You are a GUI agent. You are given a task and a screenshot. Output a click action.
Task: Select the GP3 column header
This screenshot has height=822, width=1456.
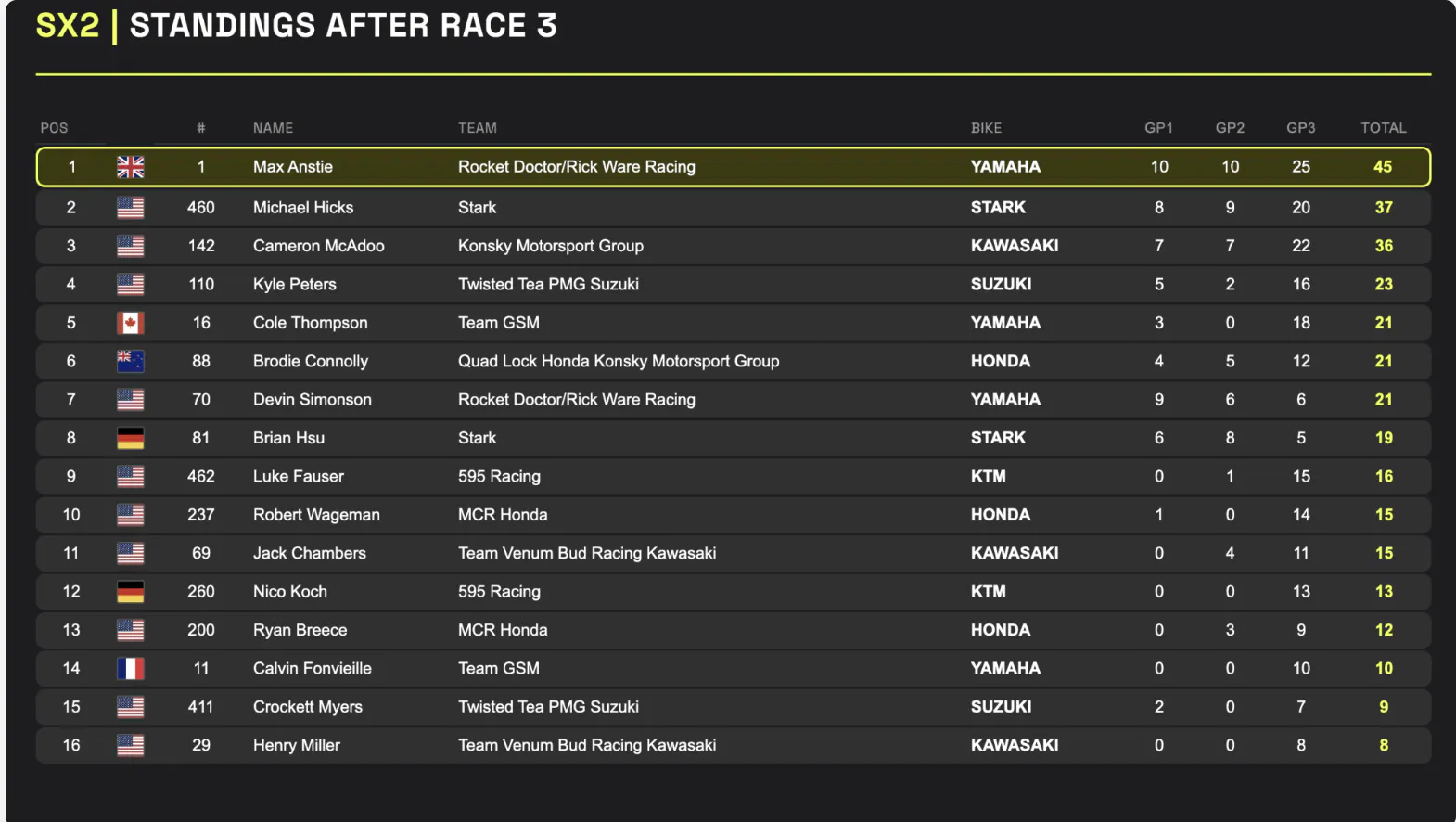pos(1300,128)
